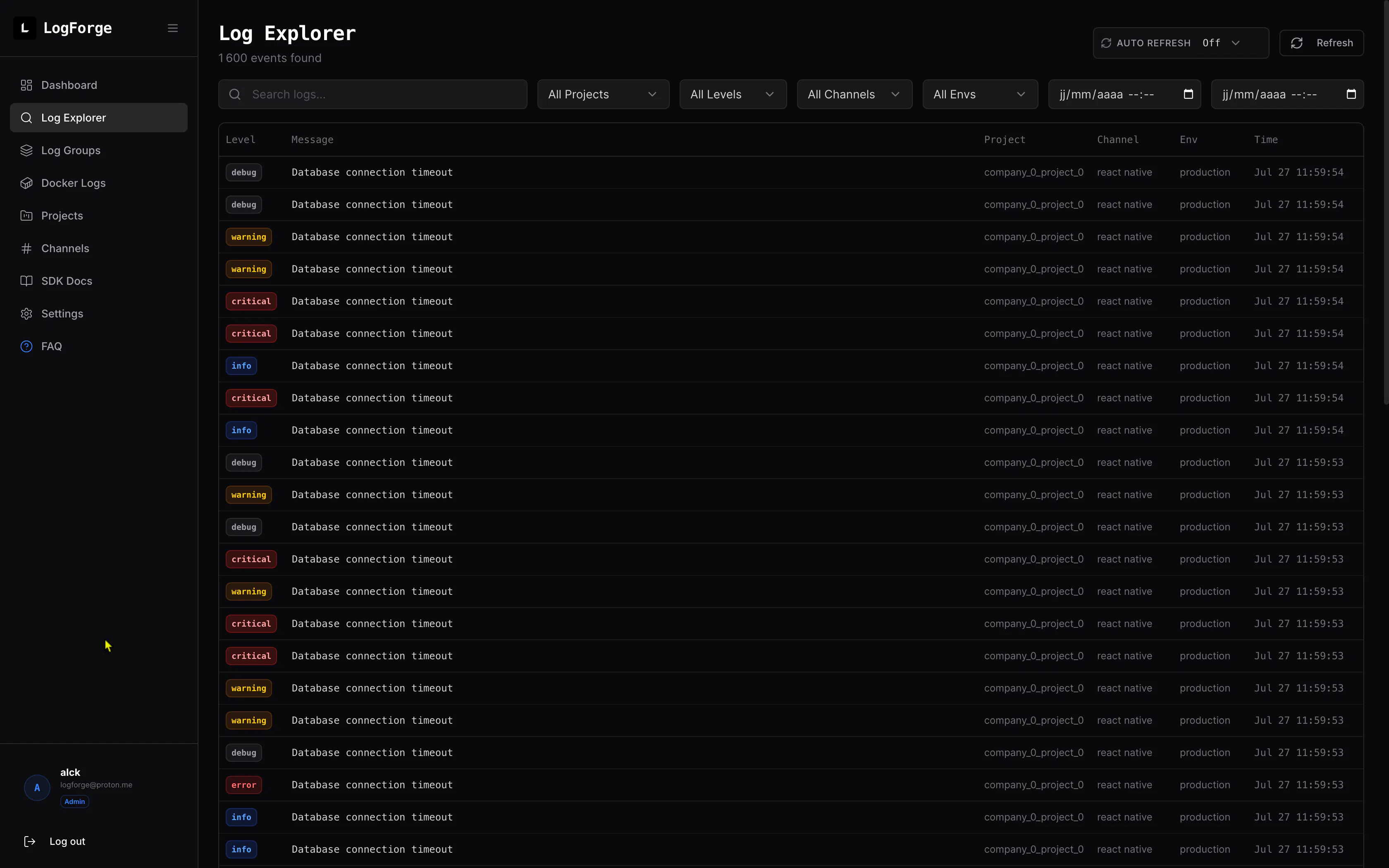Open calendar picker in start date field
This screenshot has height=868, width=1389.
point(1188,94)
